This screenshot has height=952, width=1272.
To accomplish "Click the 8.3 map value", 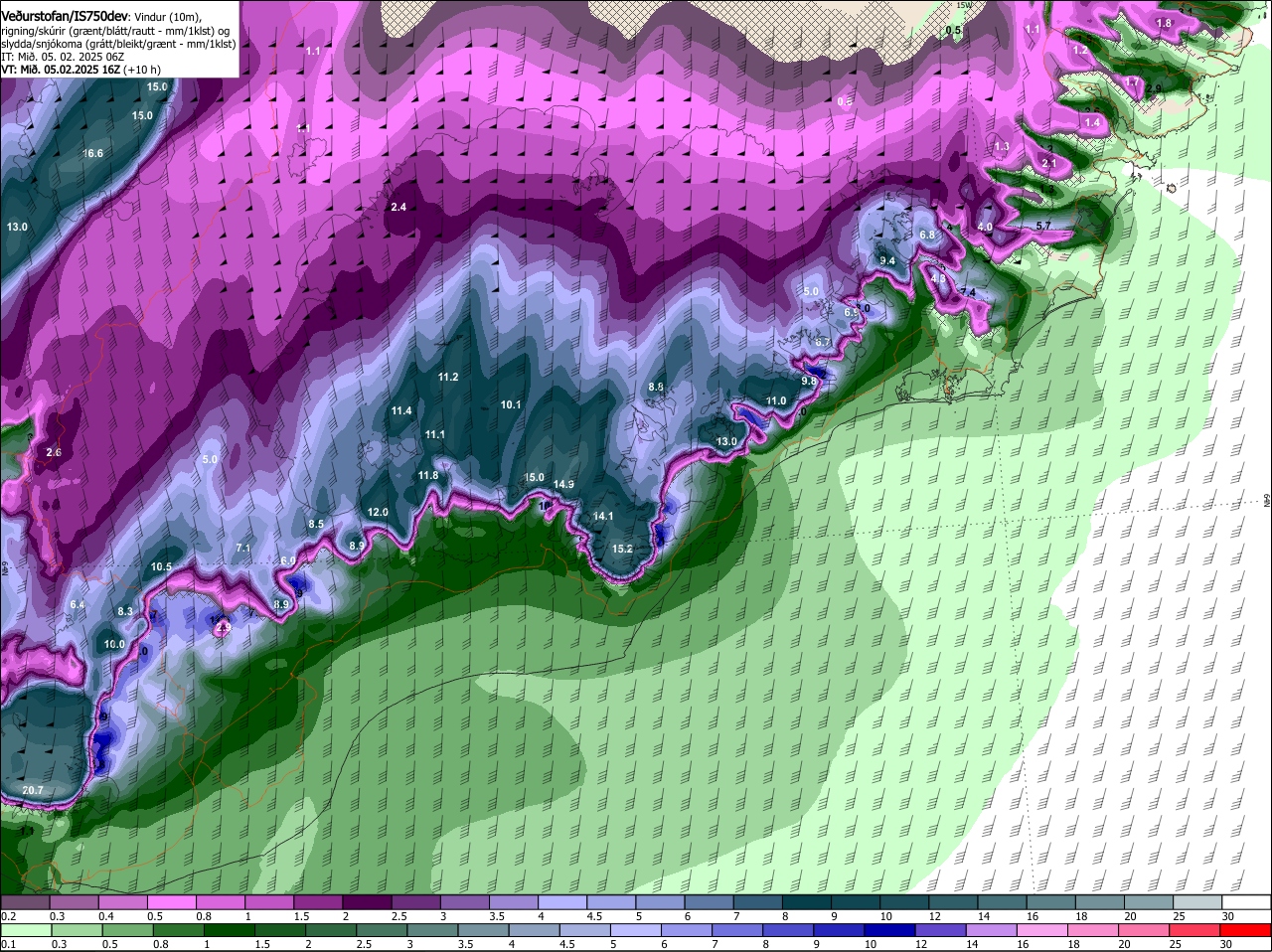I will (125, 611).
